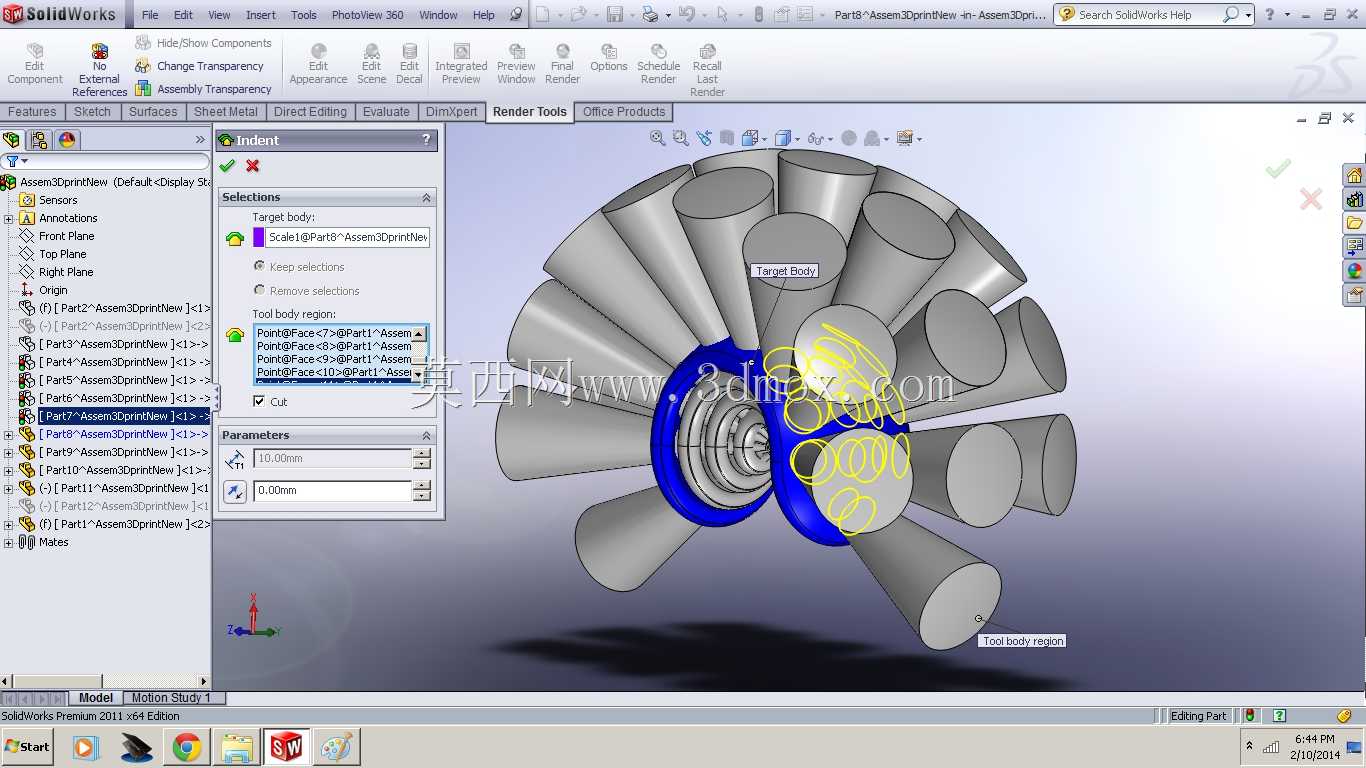Open File Explorer folder icon in task pane
1366x768 pixels.
pyautogui.click(x=1355, y=222)
